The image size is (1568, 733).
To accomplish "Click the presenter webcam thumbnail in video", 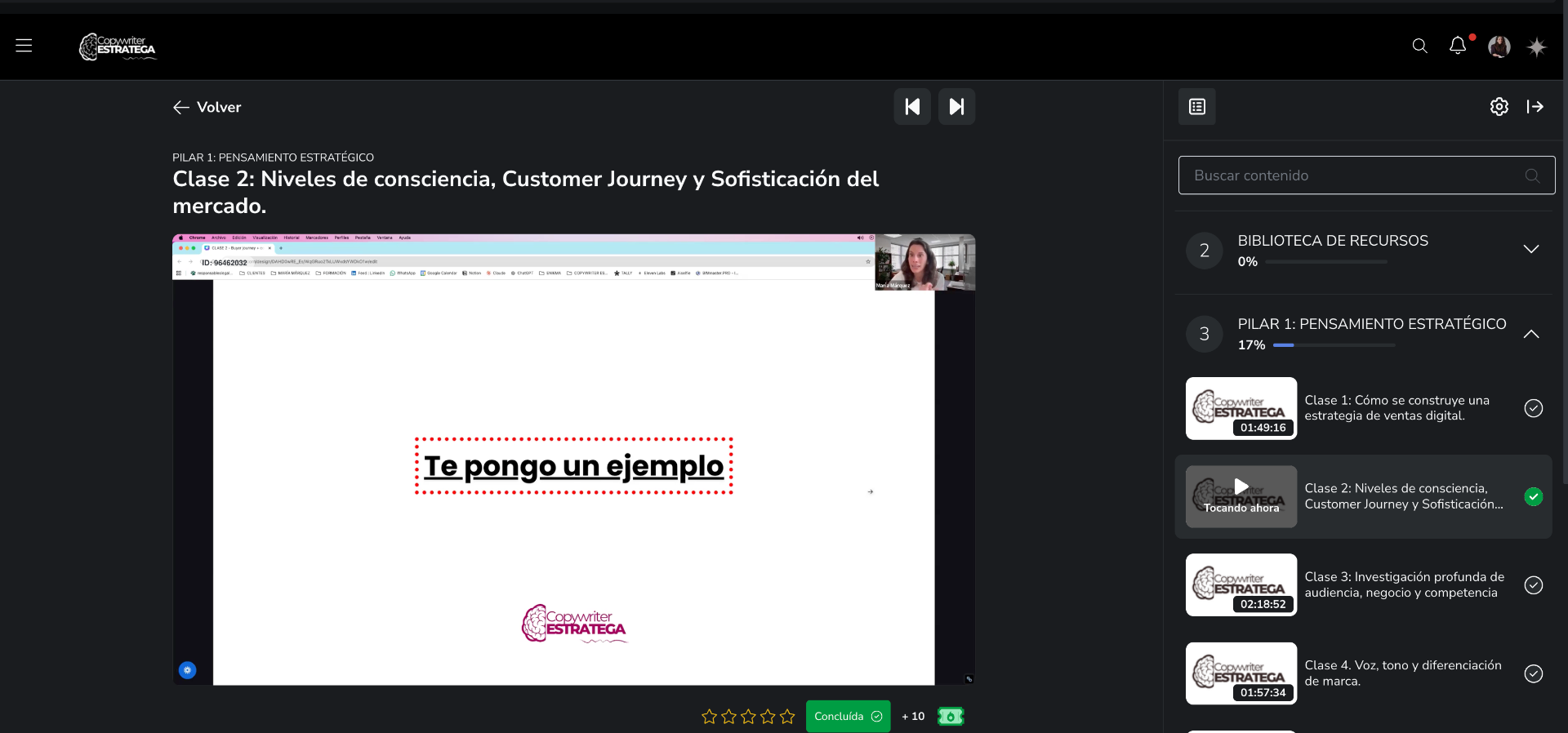I will coord(924,262).
